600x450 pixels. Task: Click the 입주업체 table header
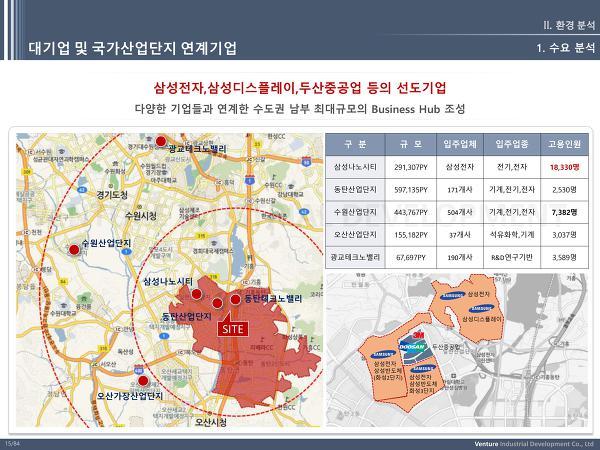point(460,144)
